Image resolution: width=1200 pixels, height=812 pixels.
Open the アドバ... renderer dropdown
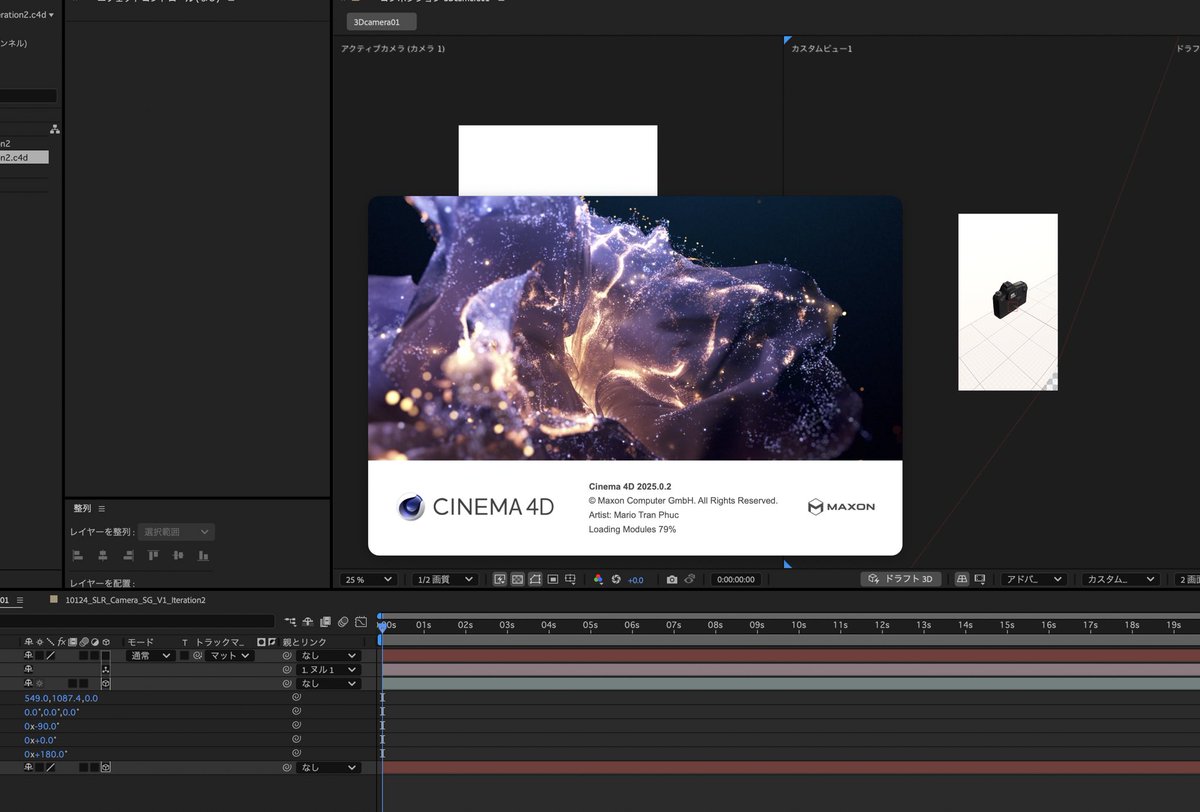1034,579
